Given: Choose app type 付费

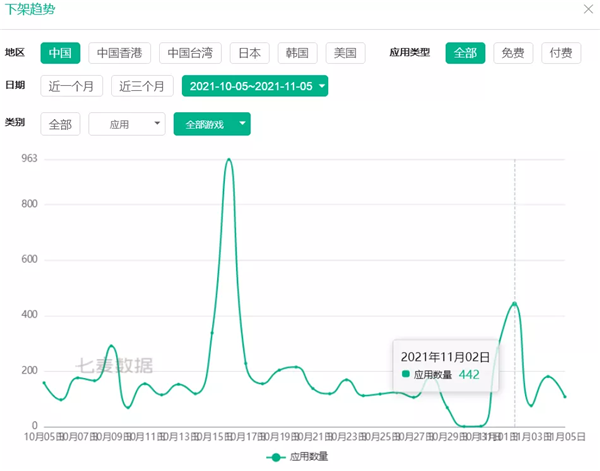Looking at the screenshot, I should pyautogui.click(x=561, y=53).
